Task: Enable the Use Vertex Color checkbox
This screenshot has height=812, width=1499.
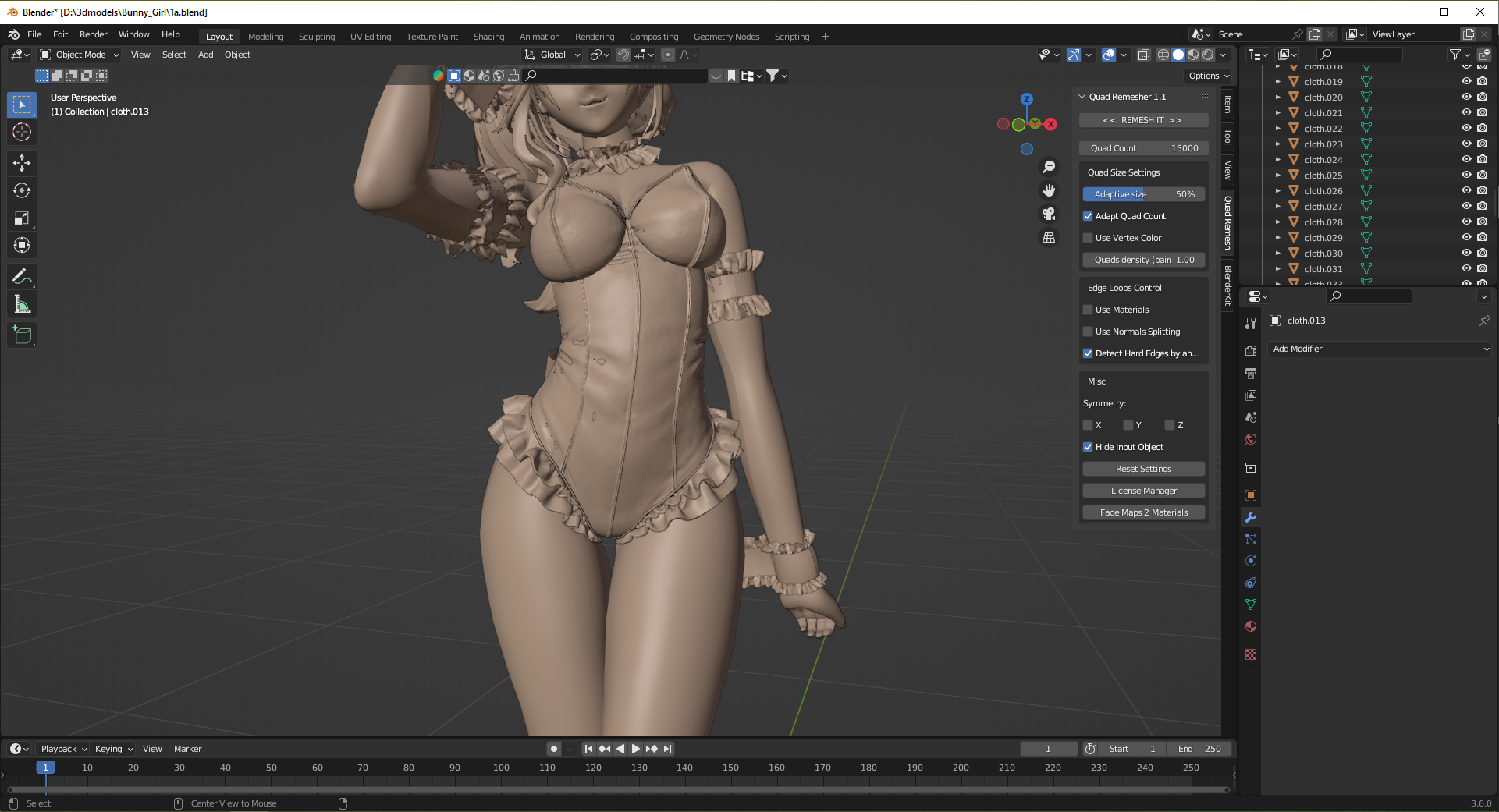Action: (x=1088, y=238)
